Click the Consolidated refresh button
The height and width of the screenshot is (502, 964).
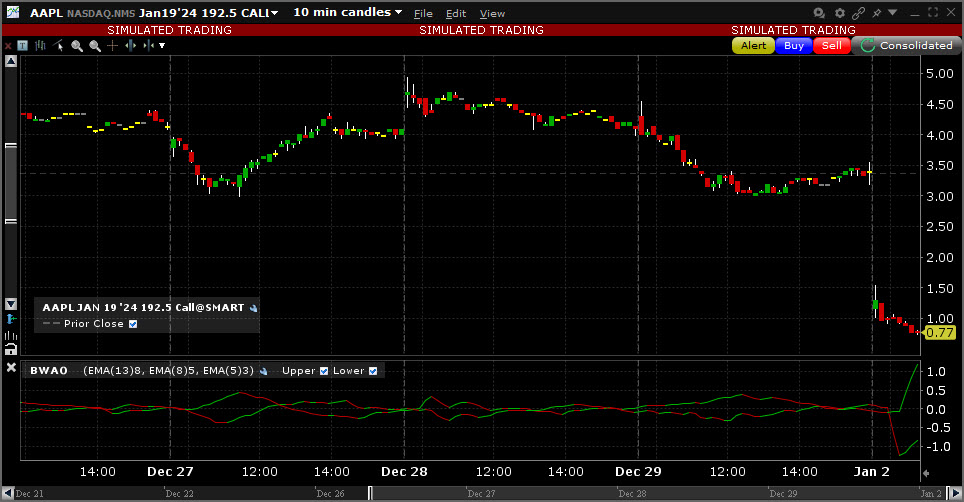[906, 45]
